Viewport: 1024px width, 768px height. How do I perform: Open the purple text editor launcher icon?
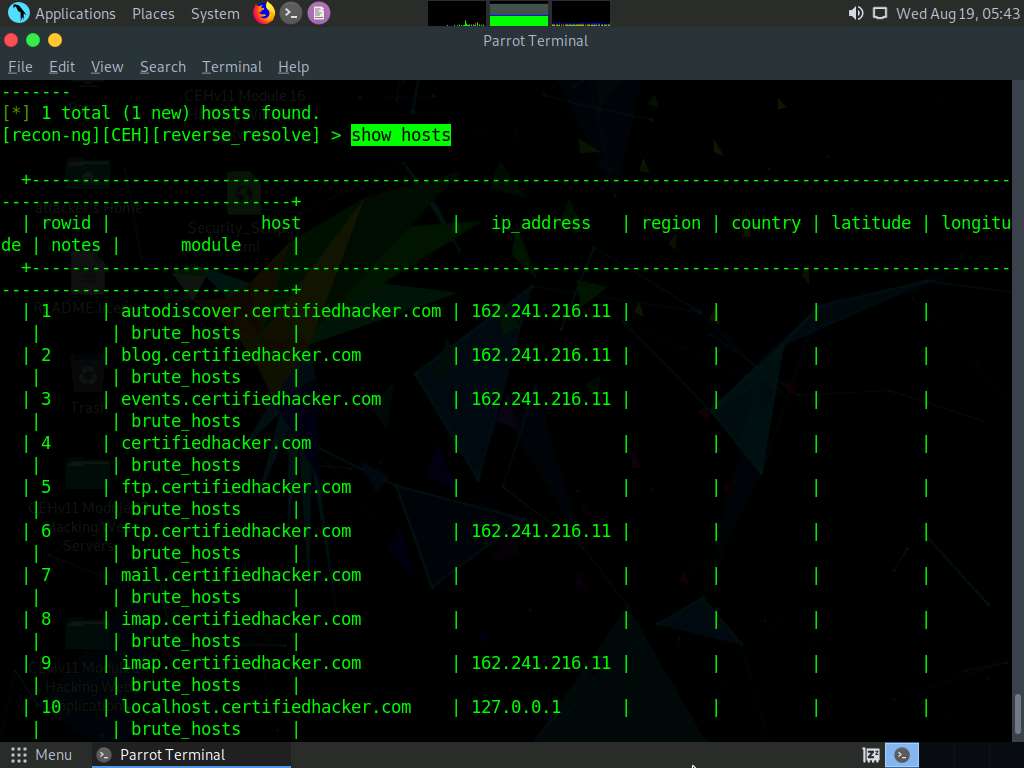tap(319, 13)
